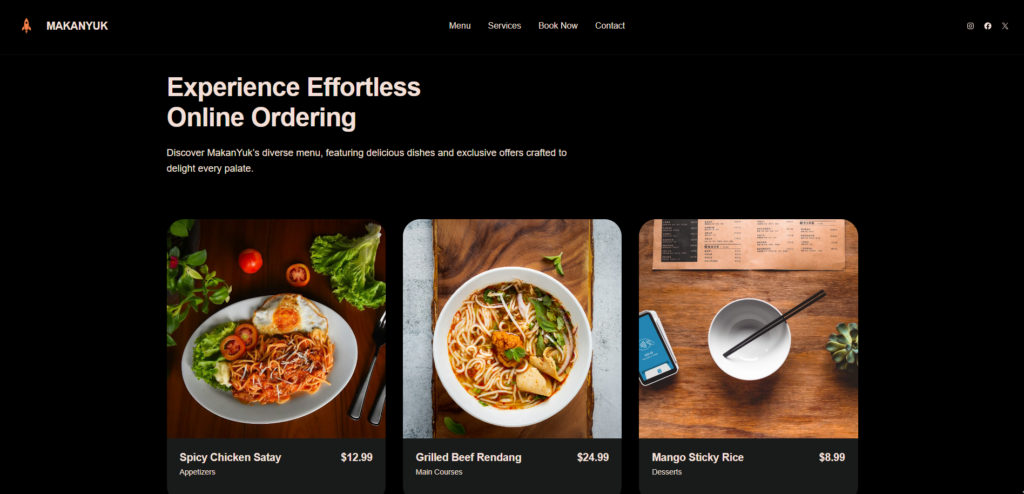Viewport: 1024px width, 494px height.
Task: Click the Experience Effortless Online Ordering heading
Action: (x=294, y=103)
